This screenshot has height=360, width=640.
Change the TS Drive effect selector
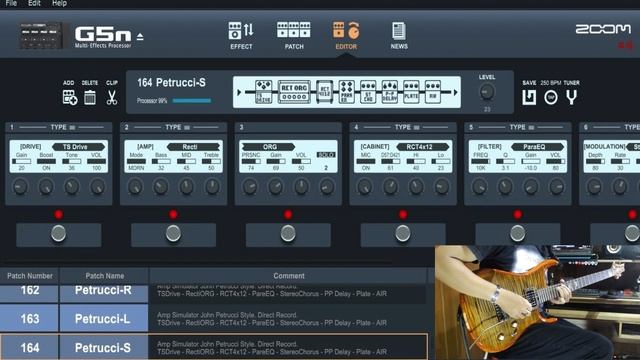click(x=78, y=147)
